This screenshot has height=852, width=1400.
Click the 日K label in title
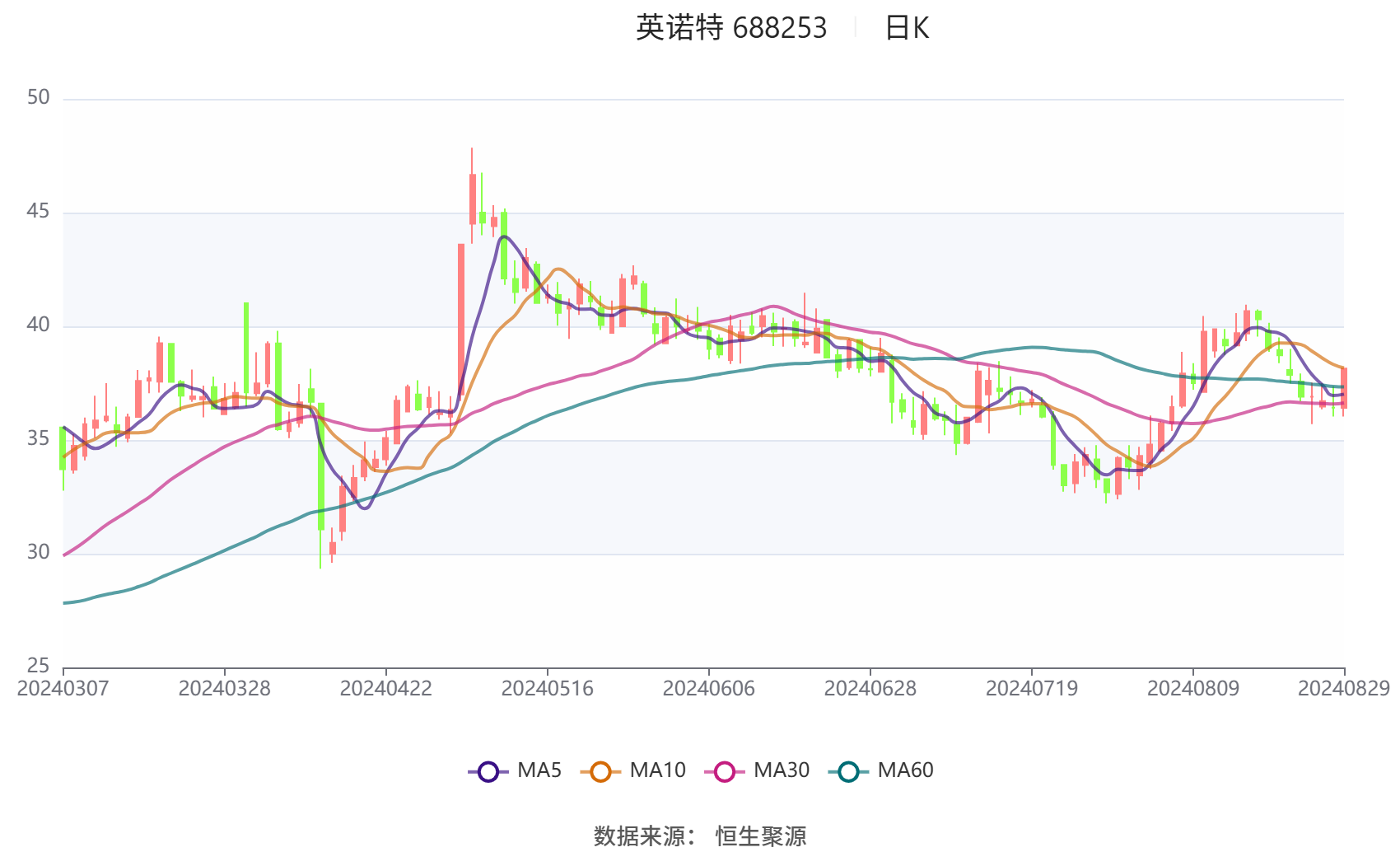tap(907, 28)
